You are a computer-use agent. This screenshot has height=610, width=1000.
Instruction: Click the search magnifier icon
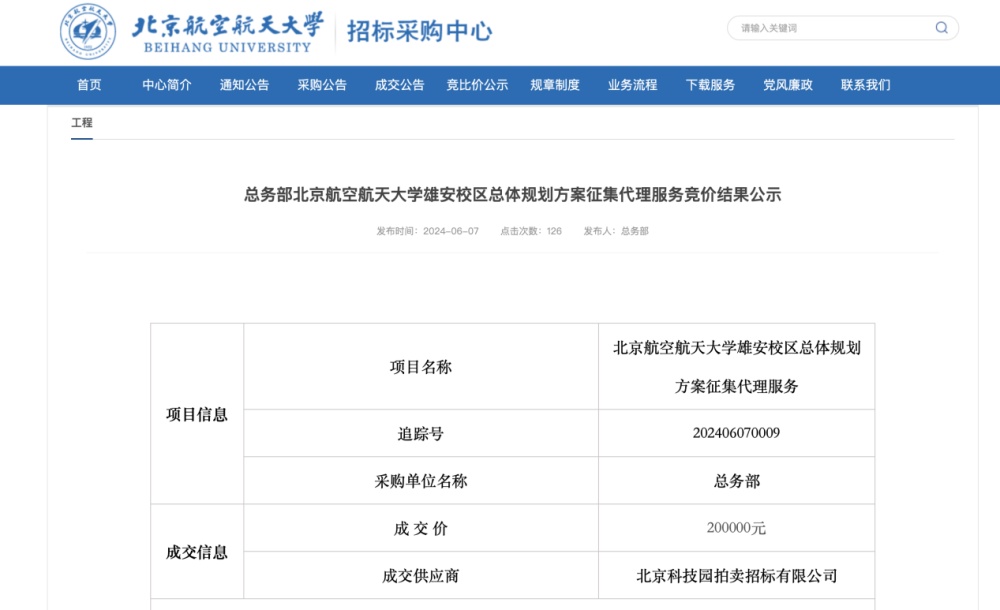point(941,28)
